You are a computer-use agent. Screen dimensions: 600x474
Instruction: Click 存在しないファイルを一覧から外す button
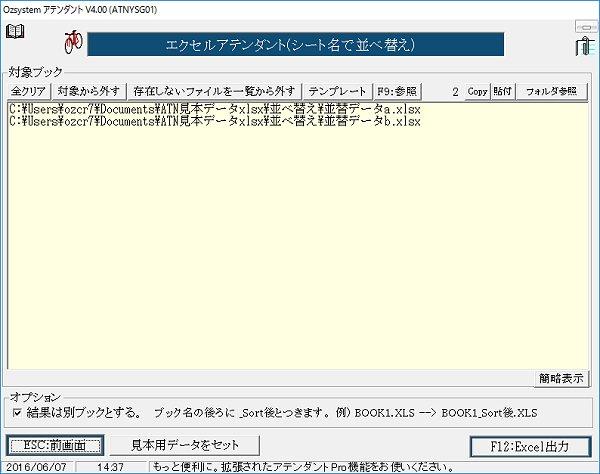[x=214, y=91]
